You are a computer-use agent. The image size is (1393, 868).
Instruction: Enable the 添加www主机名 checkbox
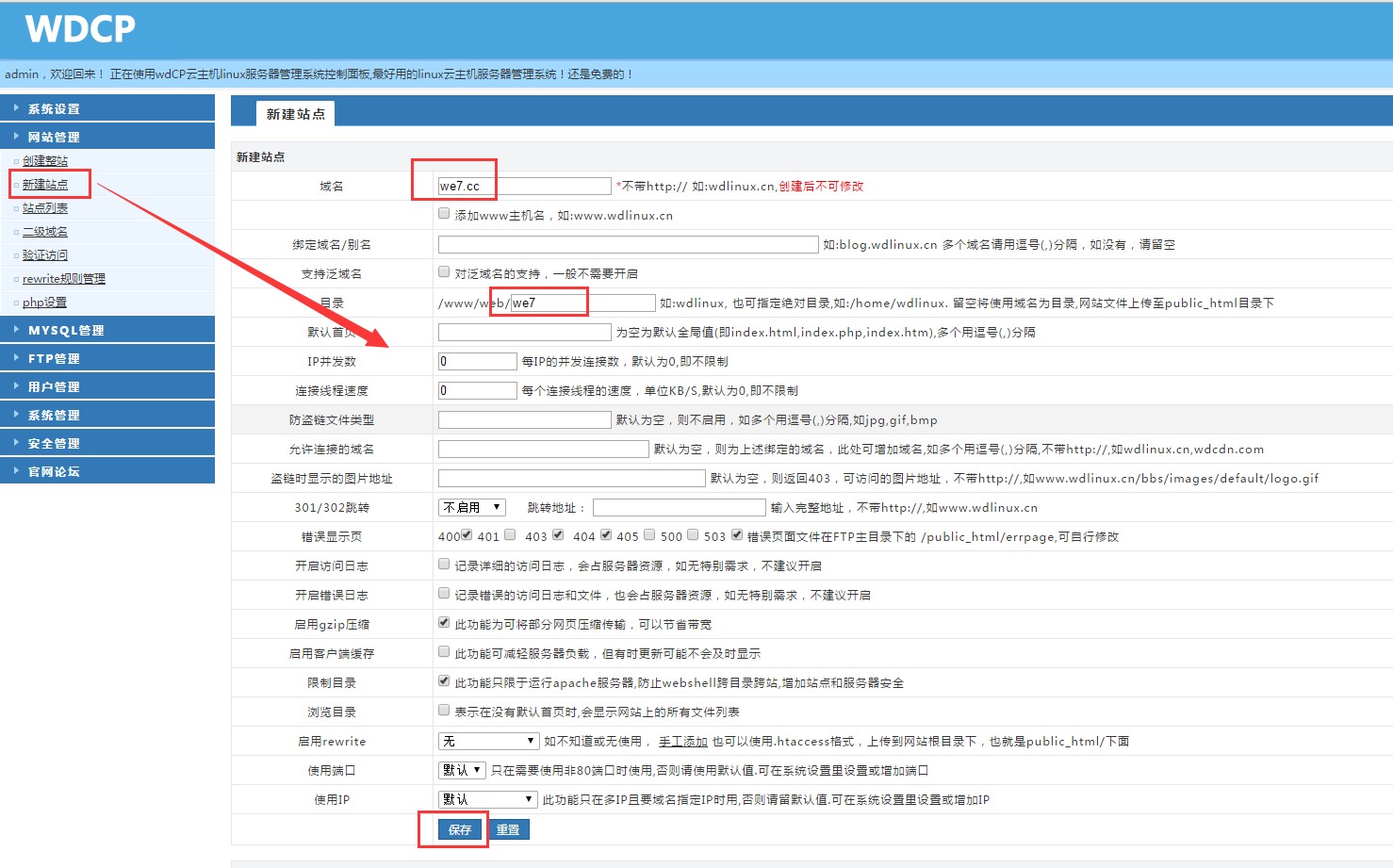[444, 214]
